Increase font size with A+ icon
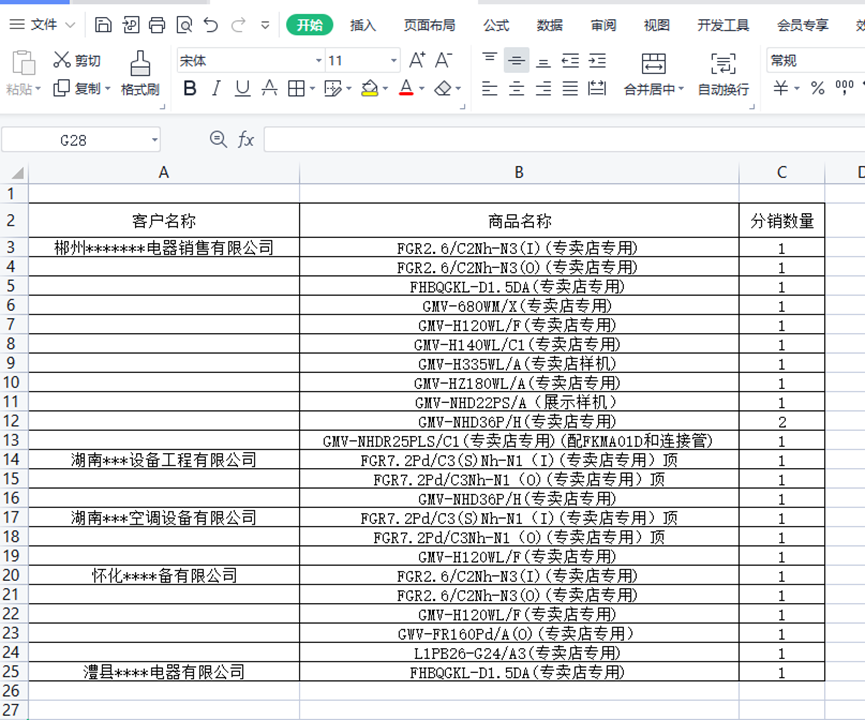The height and width of the screenshot is (720, 865). click(x=417, y=60)
